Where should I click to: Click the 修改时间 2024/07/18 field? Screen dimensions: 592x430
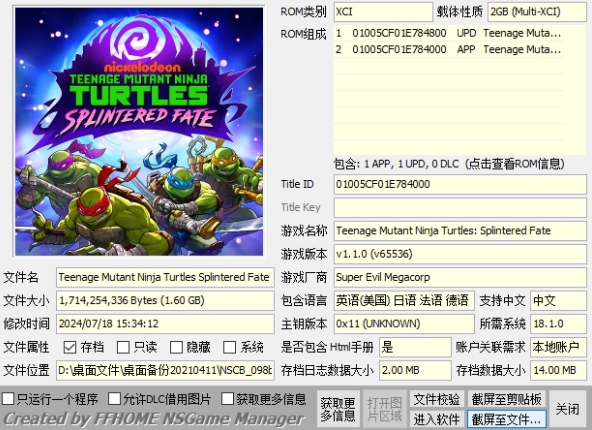tap(165, 324)
